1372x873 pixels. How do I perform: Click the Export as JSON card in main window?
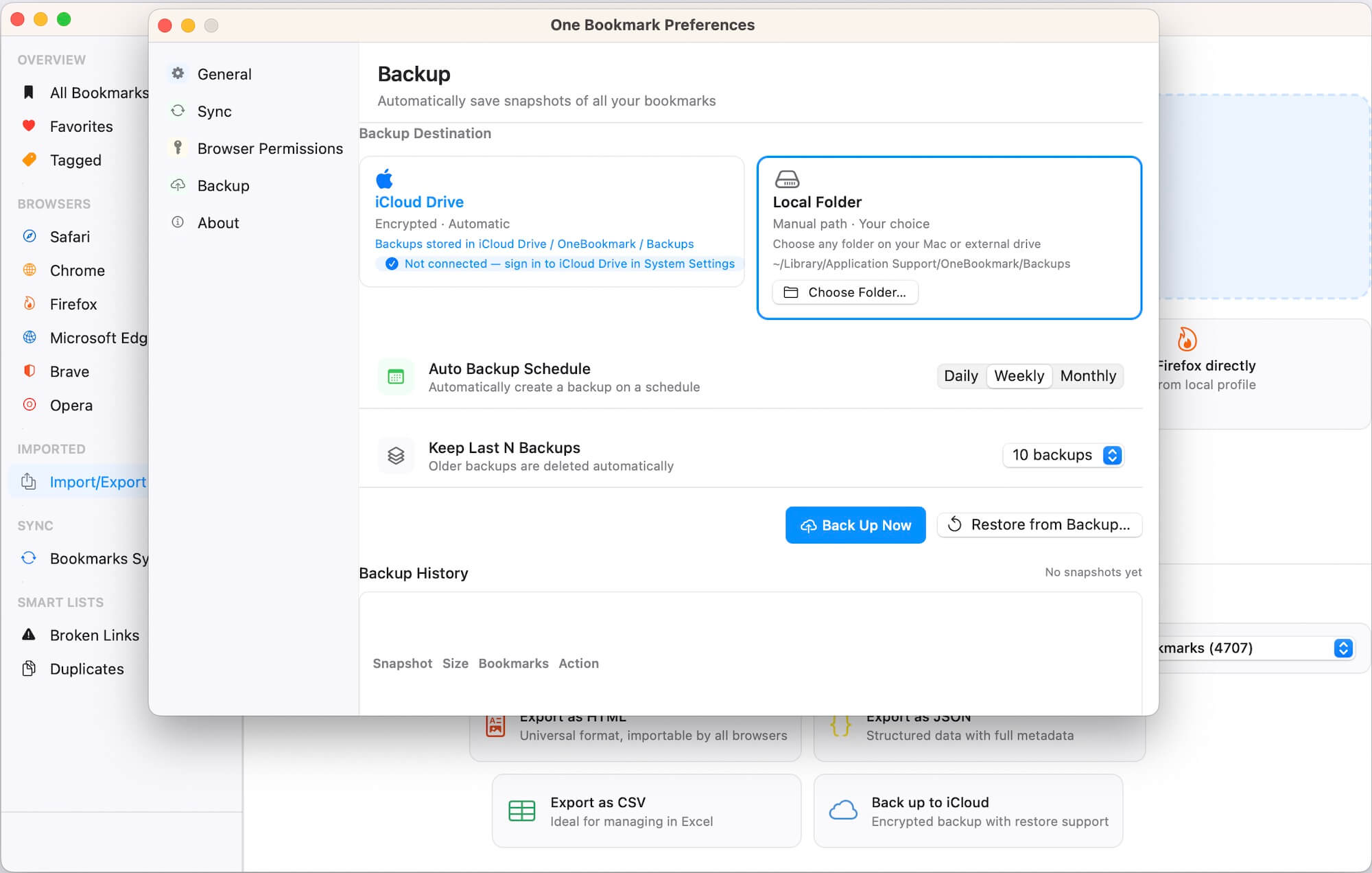[x=980, y=738]
